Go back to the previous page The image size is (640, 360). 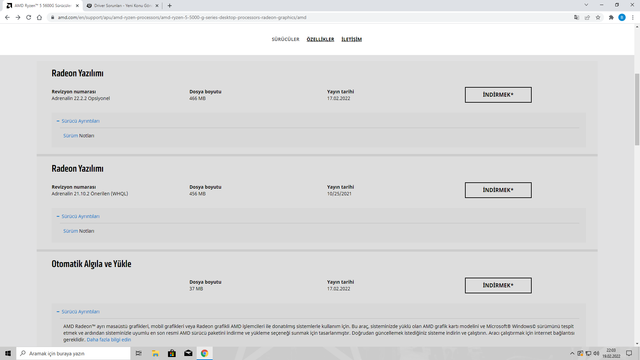click(x=7, y=18)
